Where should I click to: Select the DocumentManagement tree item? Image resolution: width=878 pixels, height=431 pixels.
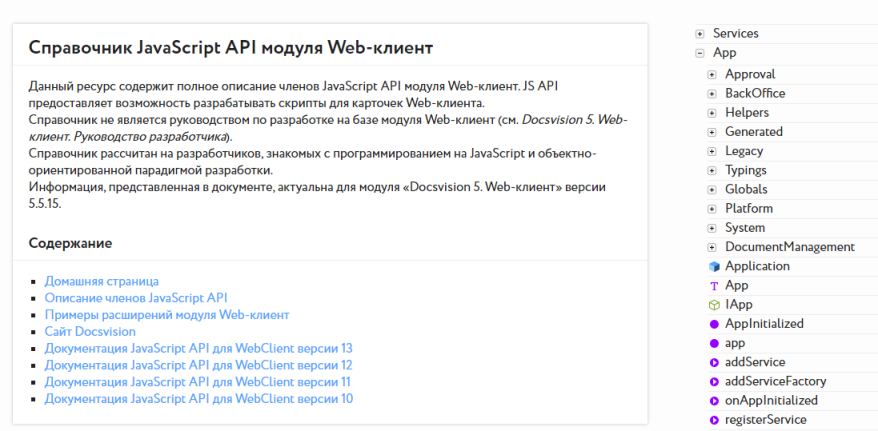(790, 247)
